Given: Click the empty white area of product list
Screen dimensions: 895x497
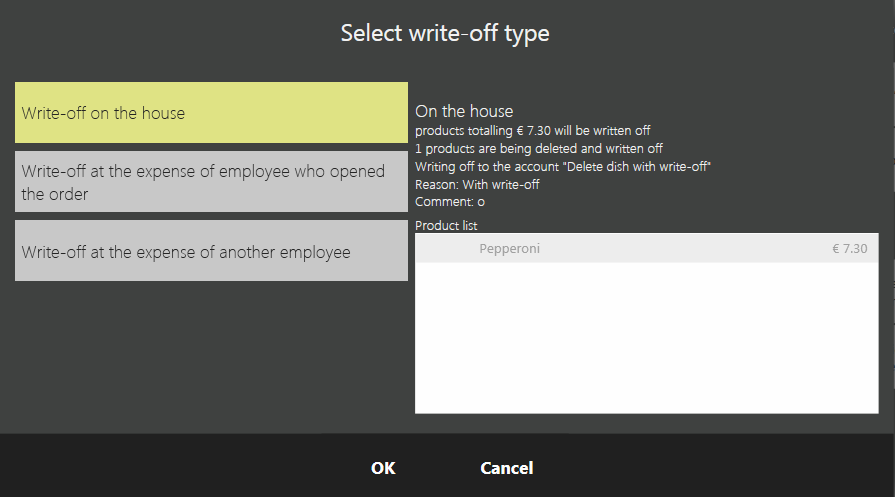Looking at the screenshot, I should click(x=646, y=340).
